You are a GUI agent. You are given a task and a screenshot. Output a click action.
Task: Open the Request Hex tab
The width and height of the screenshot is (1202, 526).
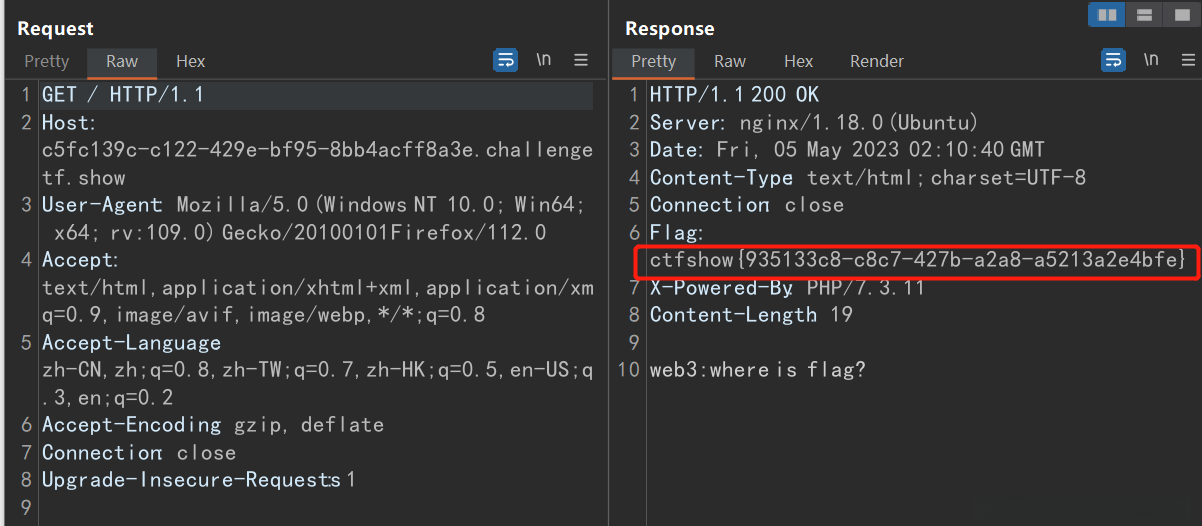click(x=190, y=61)
